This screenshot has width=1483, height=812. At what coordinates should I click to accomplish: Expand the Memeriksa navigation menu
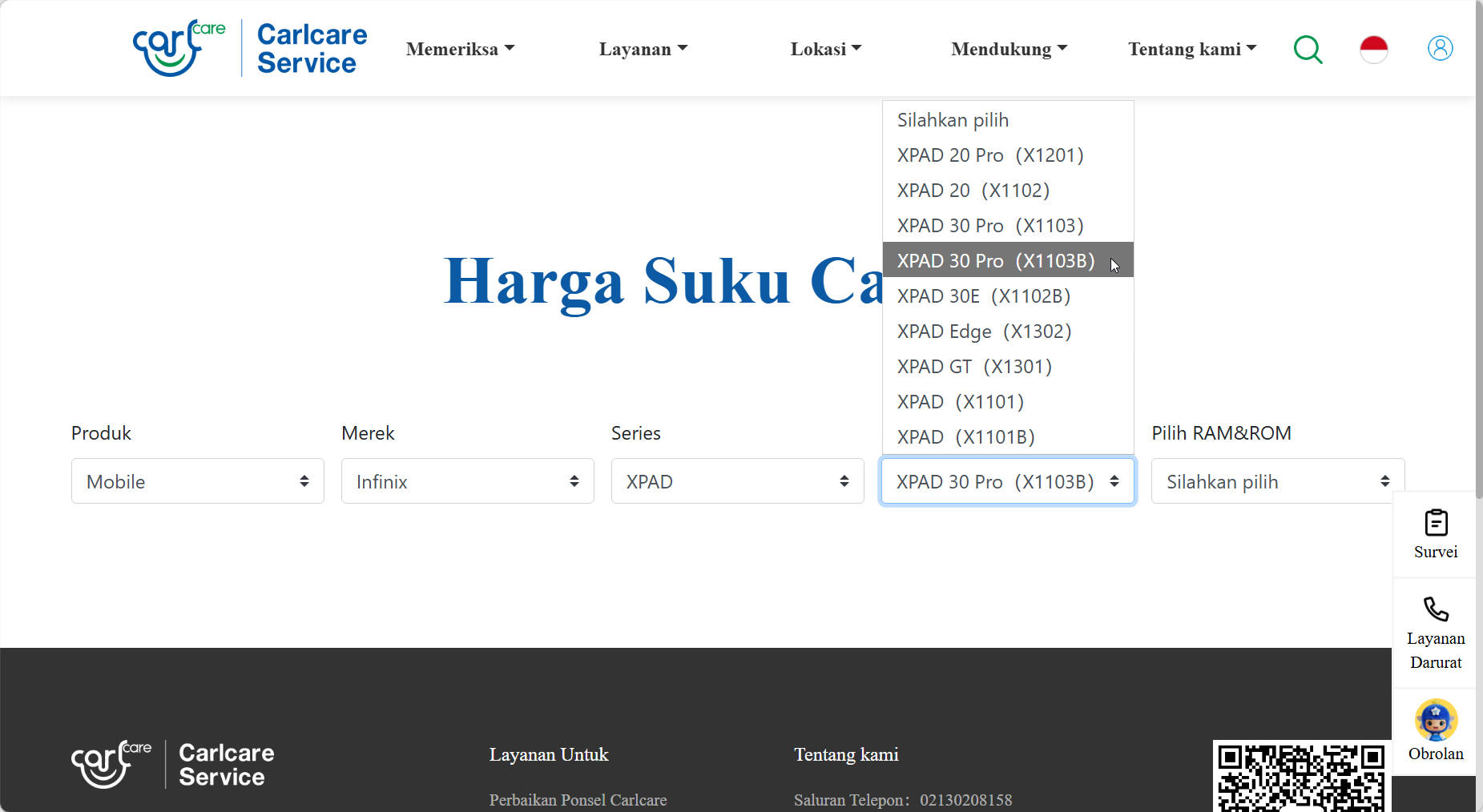point(460,49)
